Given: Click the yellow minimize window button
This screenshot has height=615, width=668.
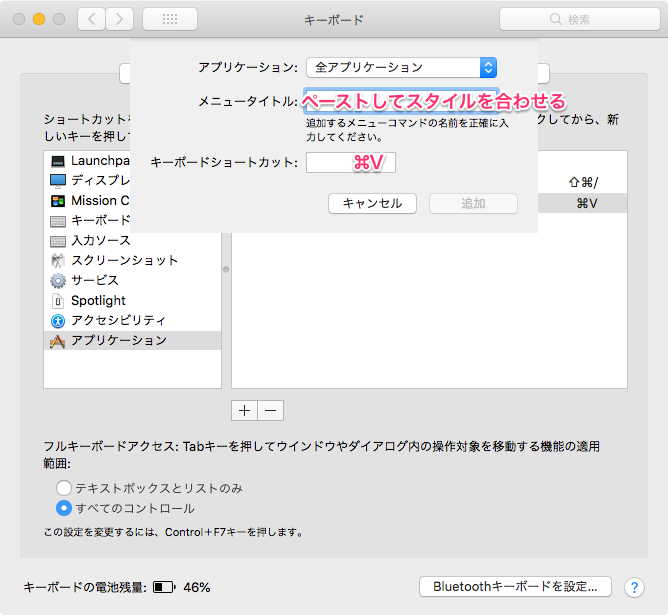Looking at the screenshot, I should 39,19.
